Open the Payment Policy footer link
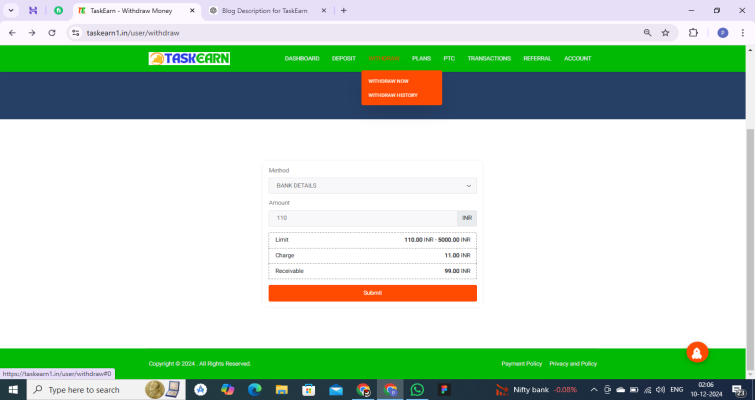 click(521, 364)
